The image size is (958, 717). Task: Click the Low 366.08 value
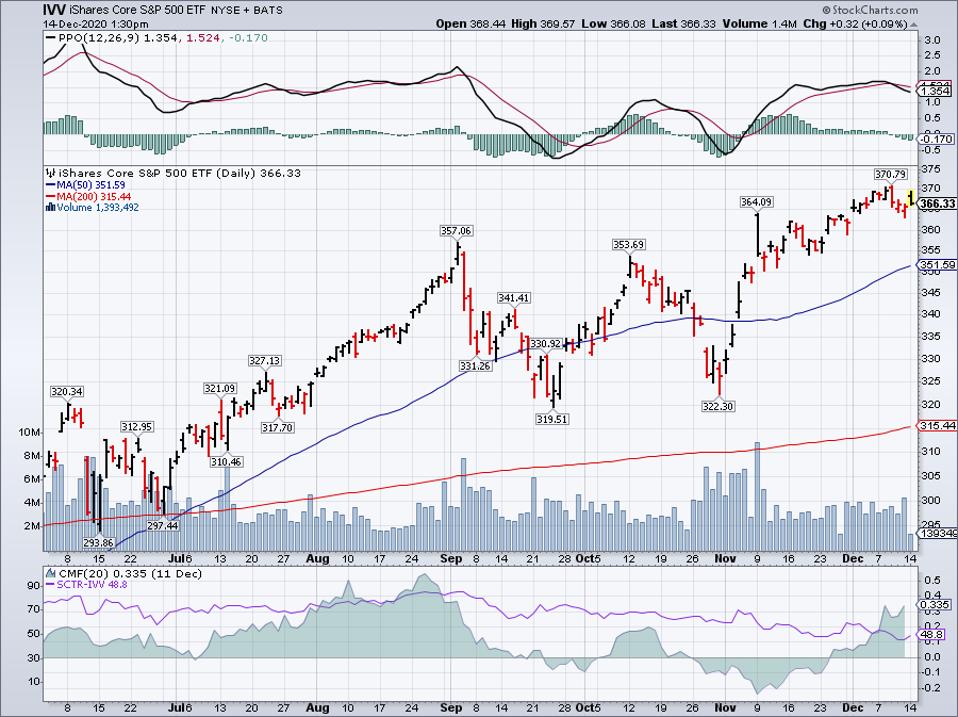[612, 24]
